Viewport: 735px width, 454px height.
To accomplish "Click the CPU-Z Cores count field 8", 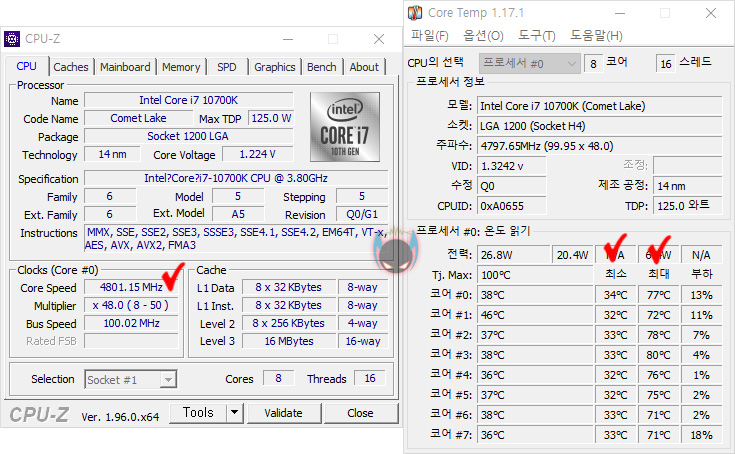I will click(278, 378).
